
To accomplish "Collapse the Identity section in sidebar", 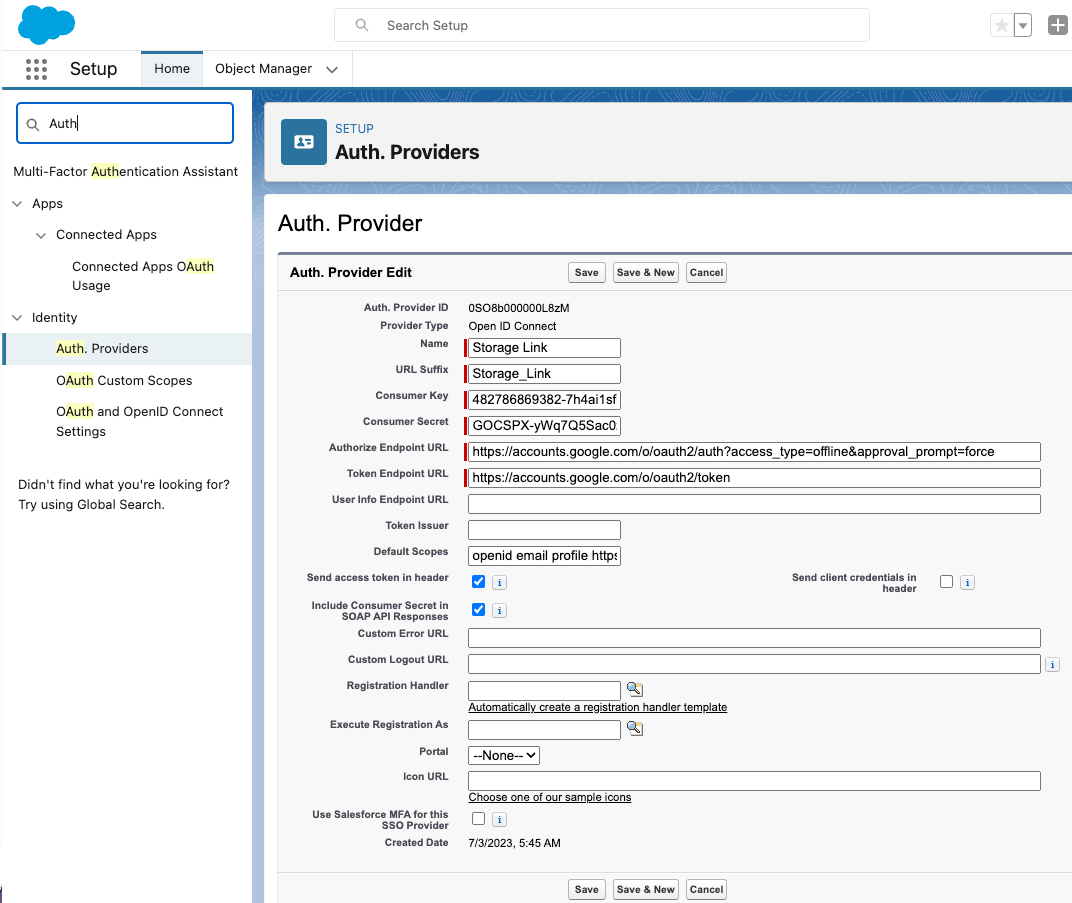I will 17,318.
